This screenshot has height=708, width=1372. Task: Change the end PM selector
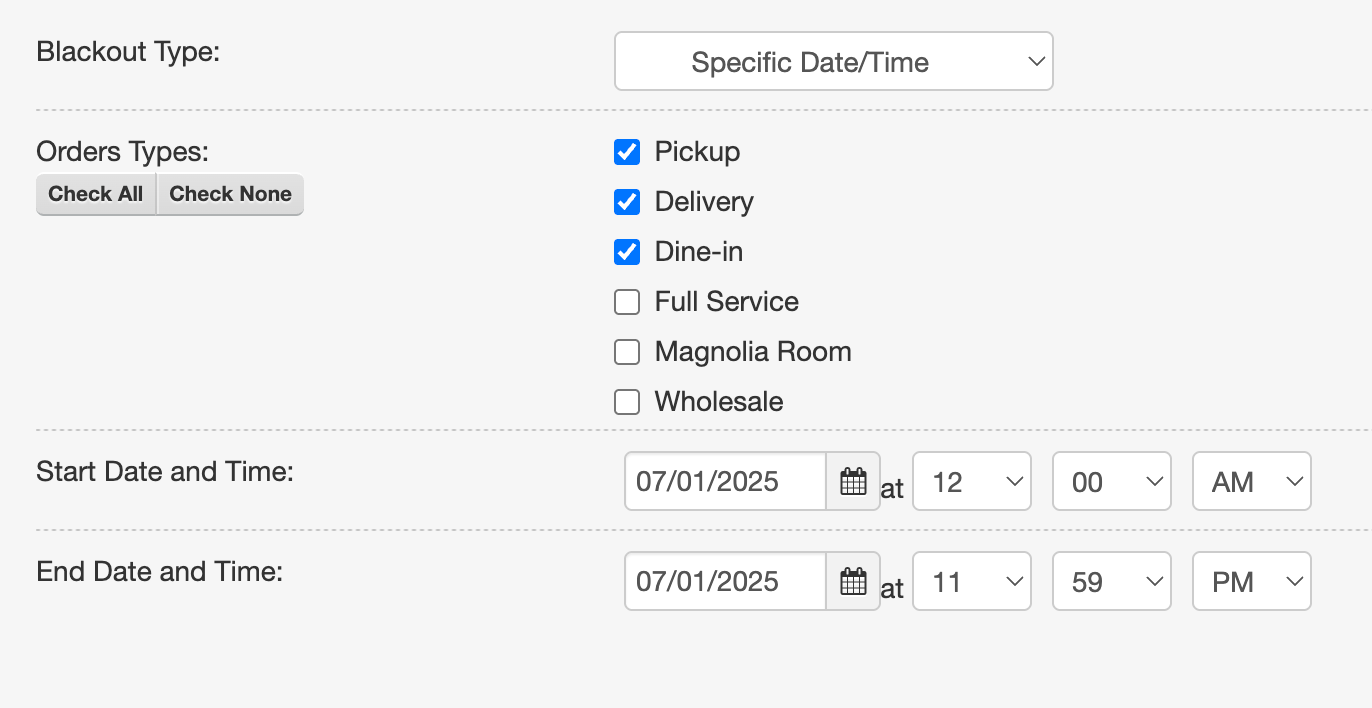1252,582
